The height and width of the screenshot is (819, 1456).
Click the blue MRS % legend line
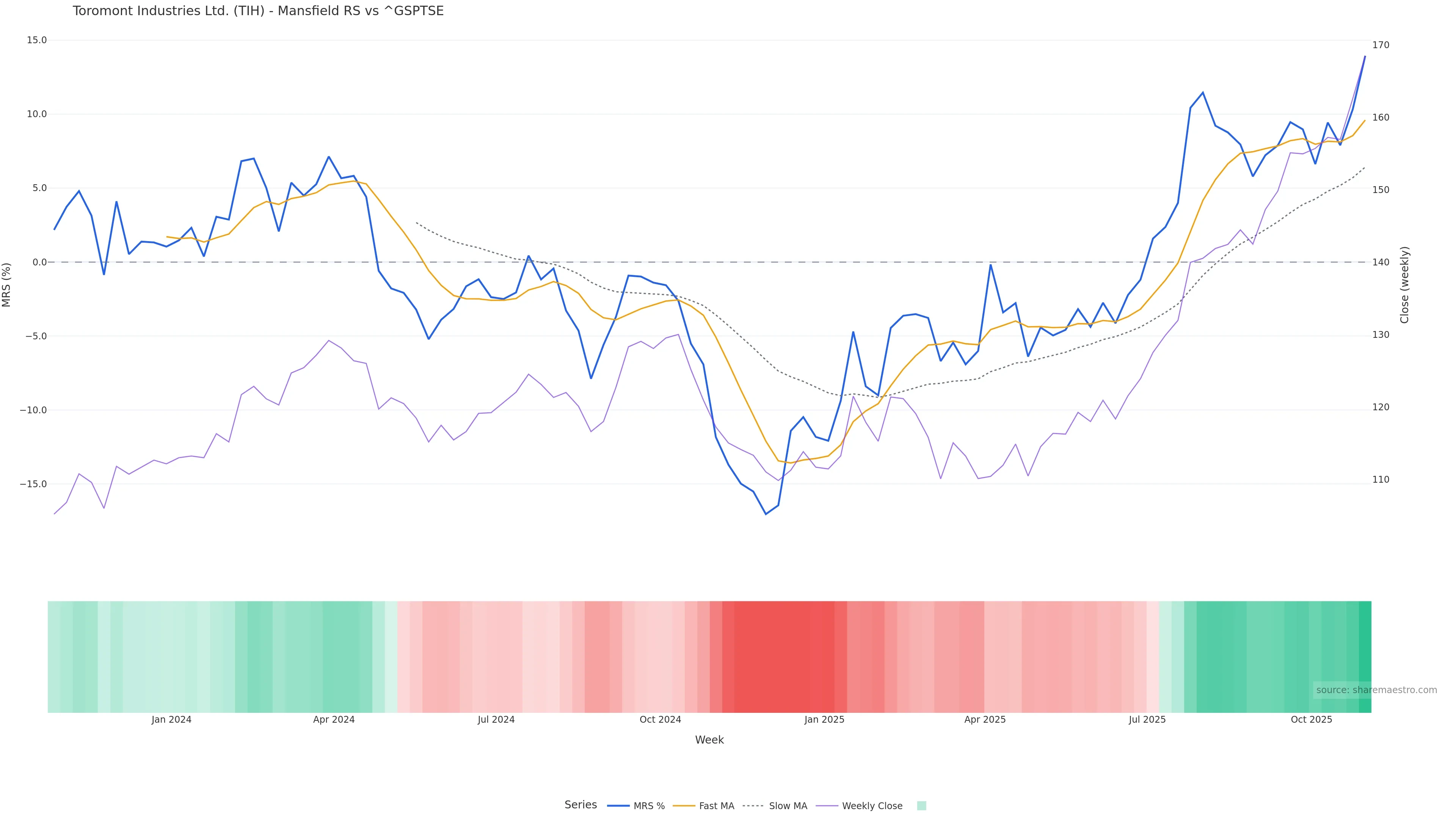coord(618,806)
